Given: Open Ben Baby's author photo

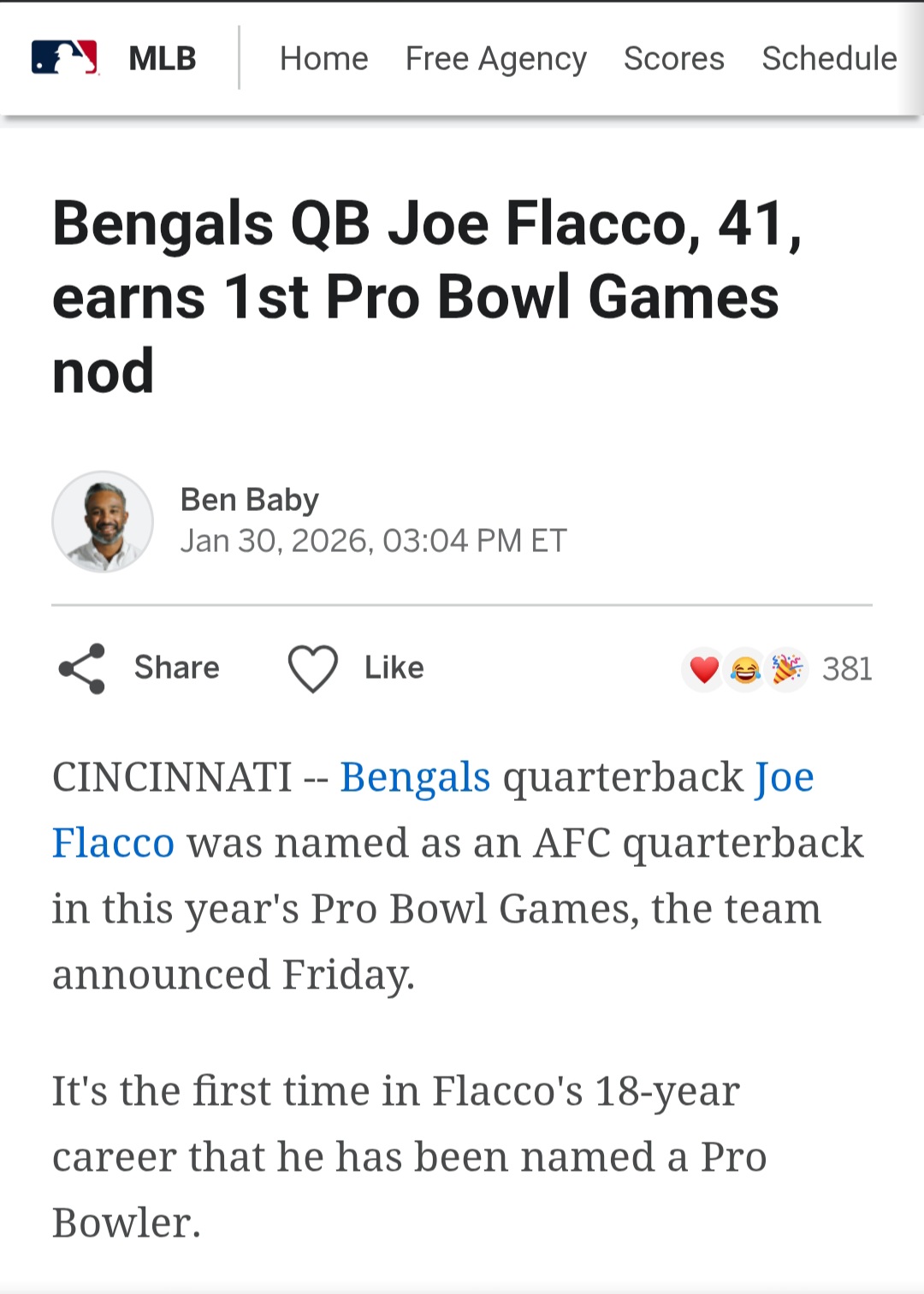Looking at the screenshot, I should 103,521.
